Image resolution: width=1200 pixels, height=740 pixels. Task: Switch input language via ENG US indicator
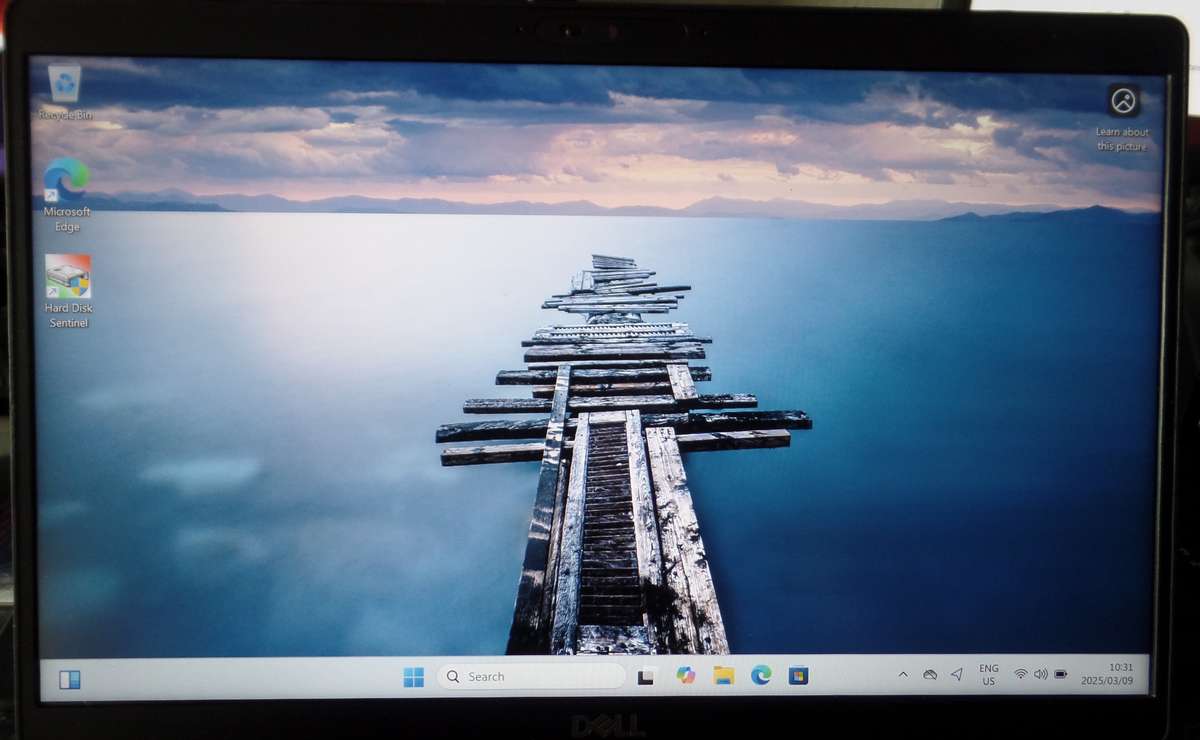[988, 675]
